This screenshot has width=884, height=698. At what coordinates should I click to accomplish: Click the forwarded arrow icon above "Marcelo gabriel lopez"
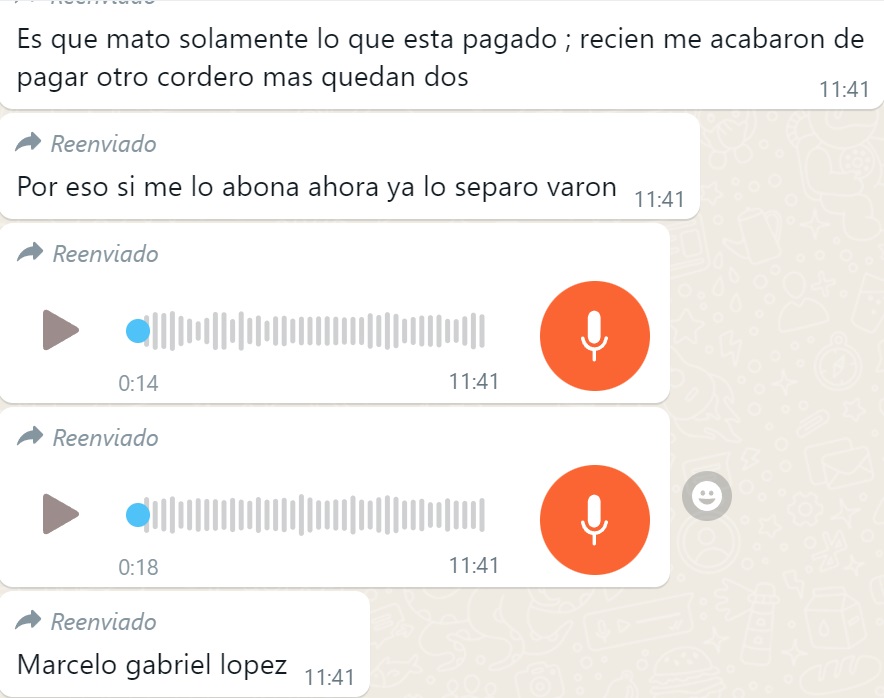(x=28, y=620)
